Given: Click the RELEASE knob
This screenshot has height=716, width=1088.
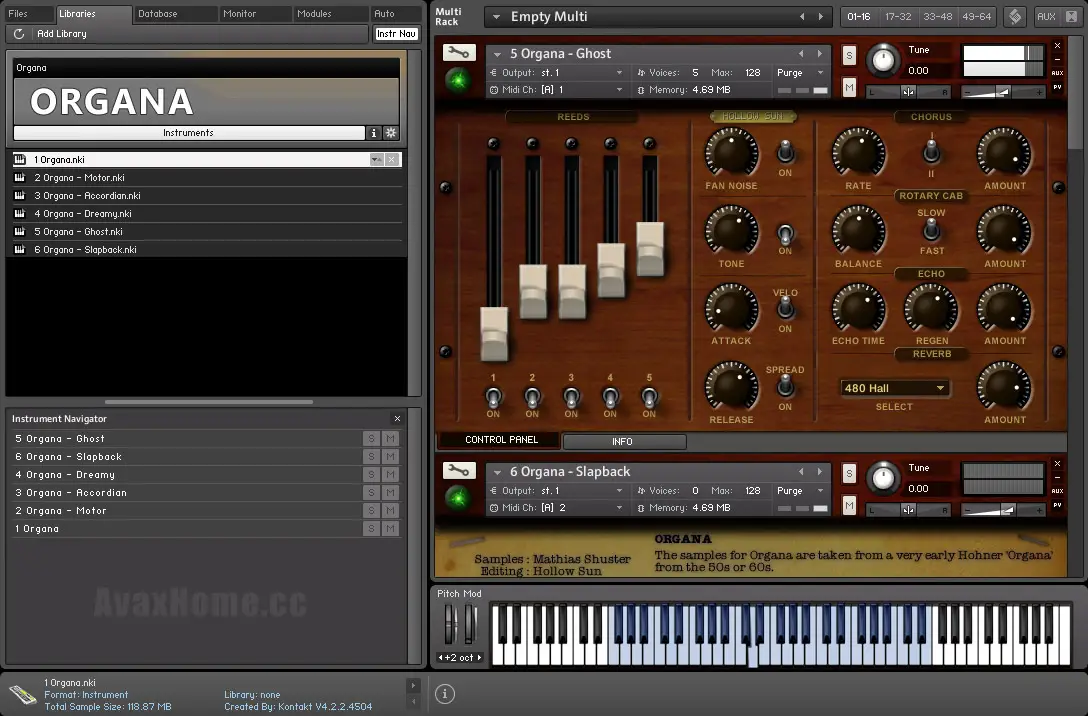Looking at the screenshot, I should (731, 386).
